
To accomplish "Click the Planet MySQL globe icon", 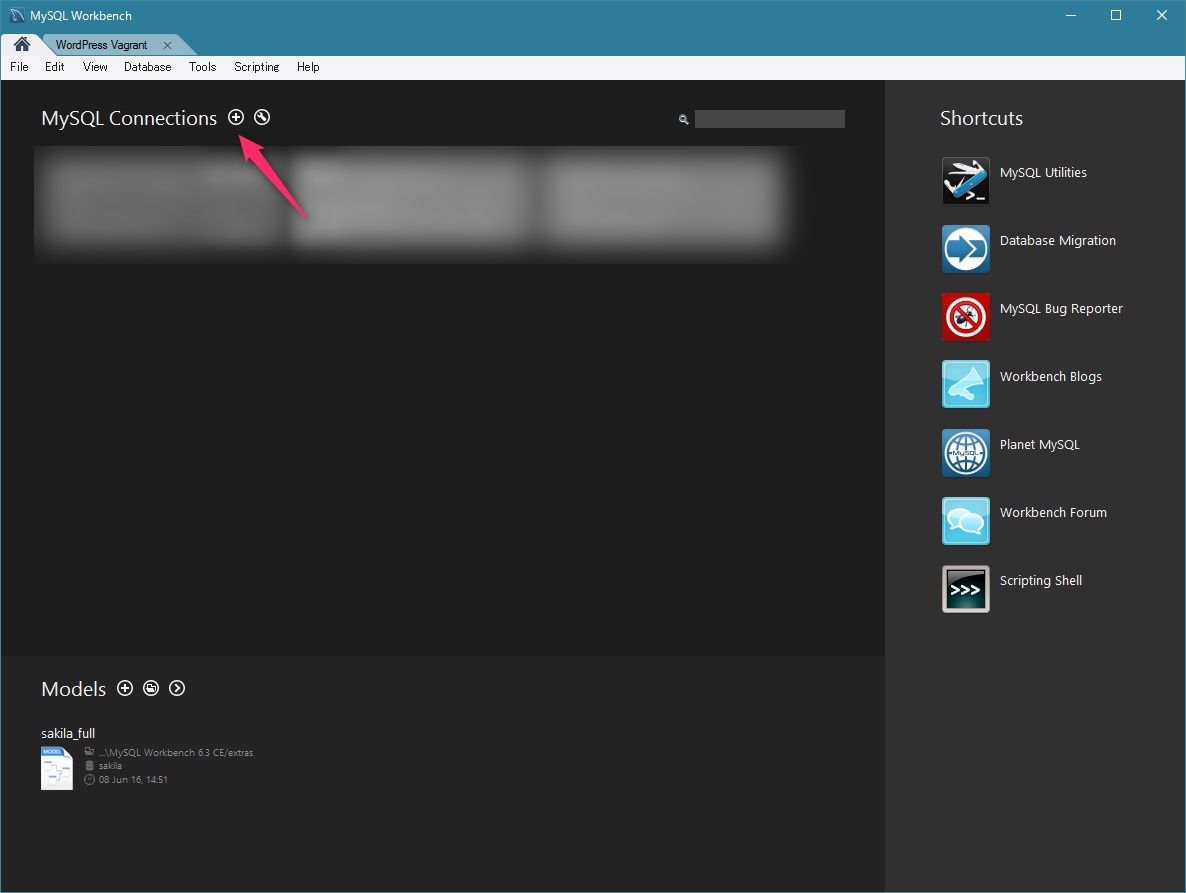I will (x=965, y=452).
